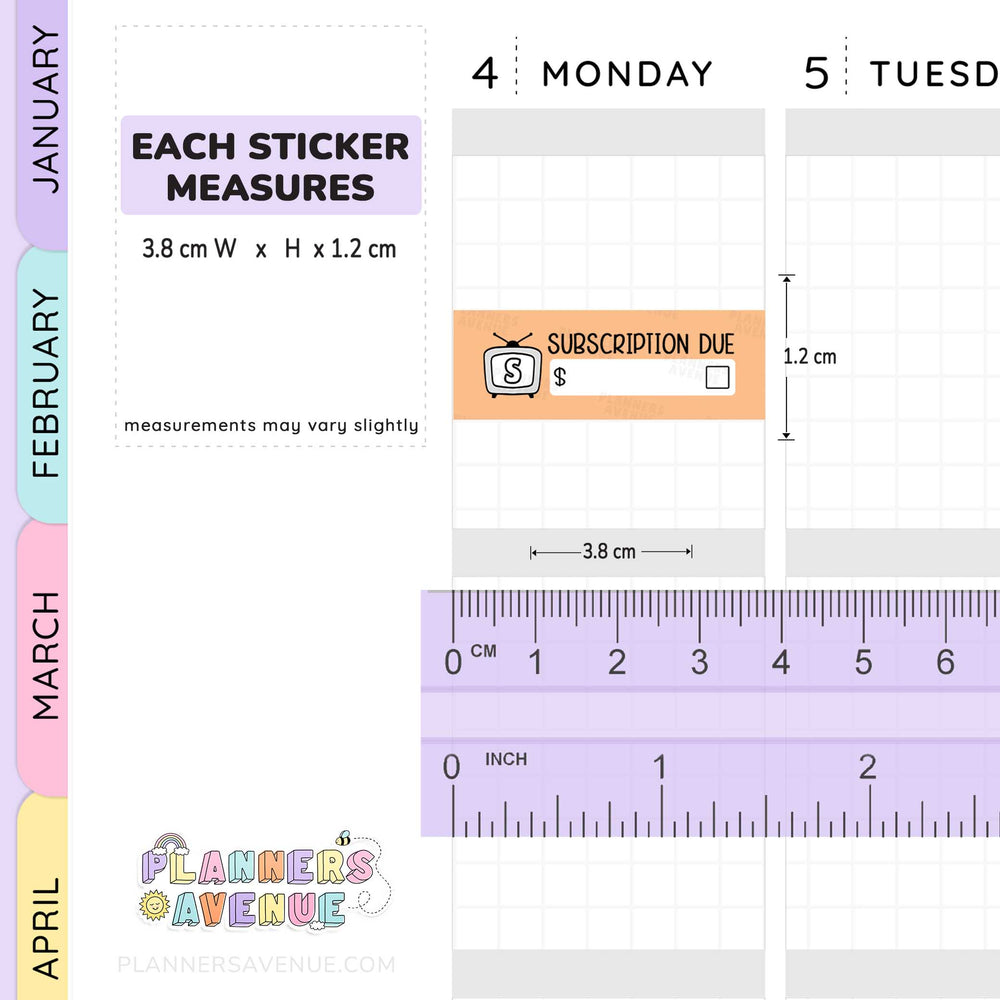Screen dimensions: 1000x1000
Task: Click the 4 cm mark on the ruler
Action: click(x=781, y=662)
